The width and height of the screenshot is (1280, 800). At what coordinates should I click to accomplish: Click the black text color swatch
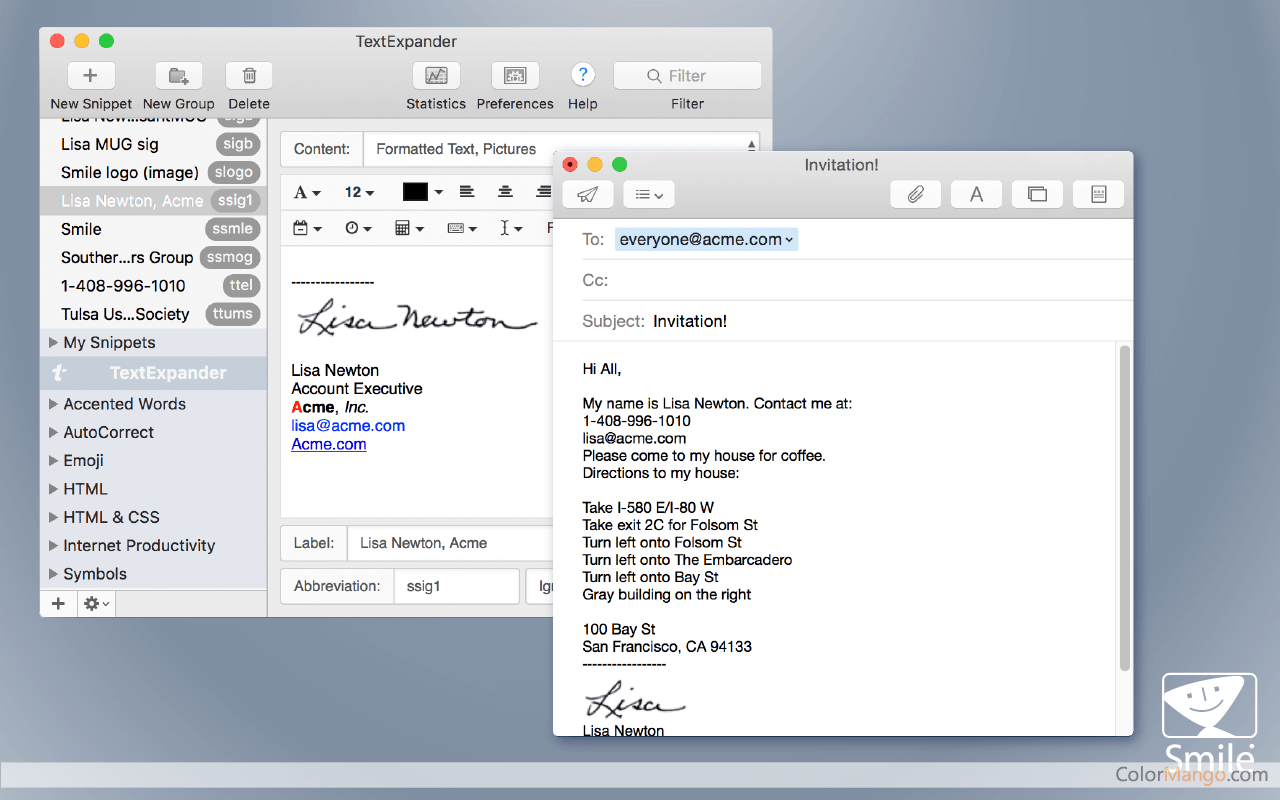pos(415,192)
